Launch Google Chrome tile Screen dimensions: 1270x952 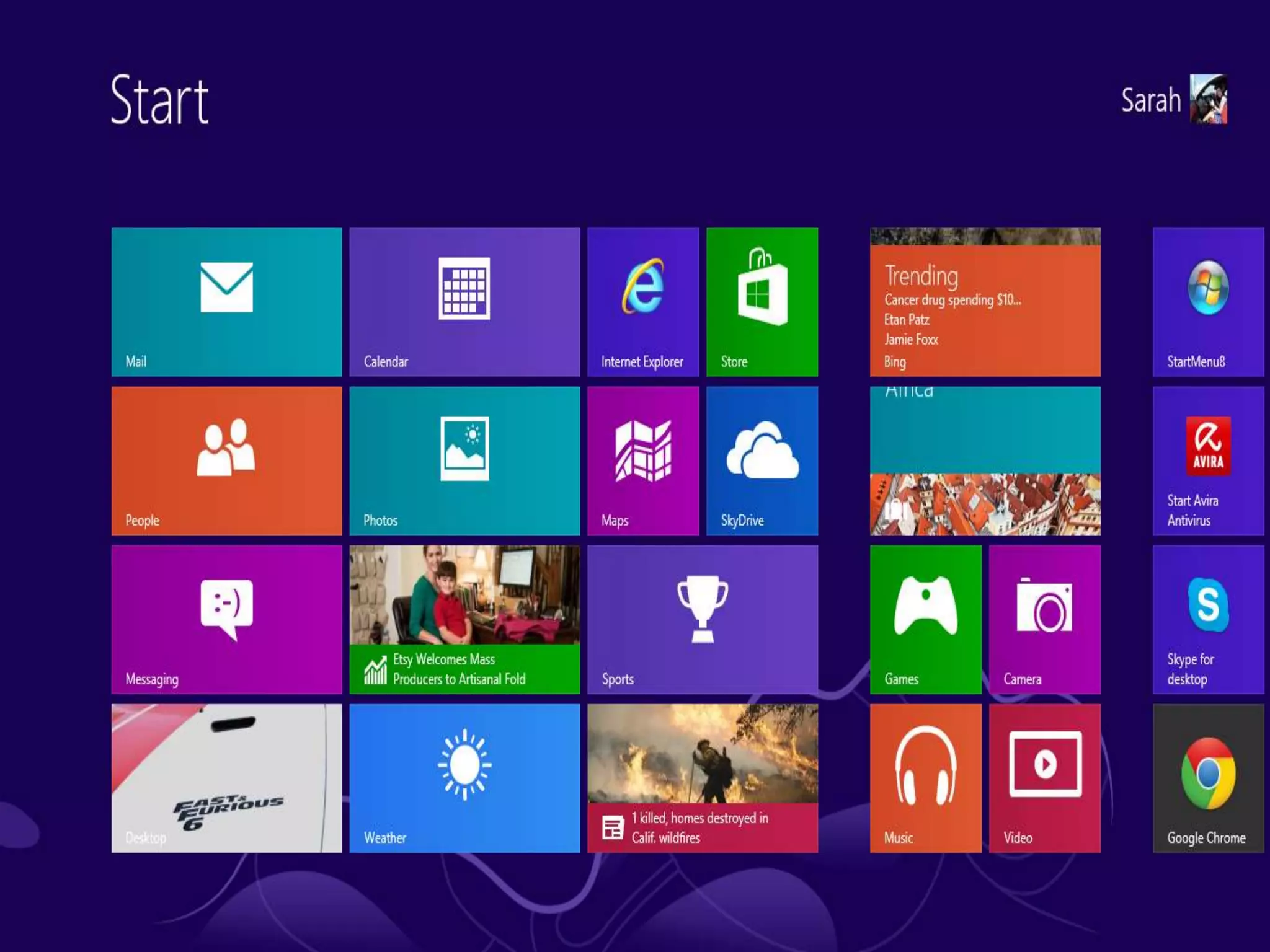coord(1208,778)
